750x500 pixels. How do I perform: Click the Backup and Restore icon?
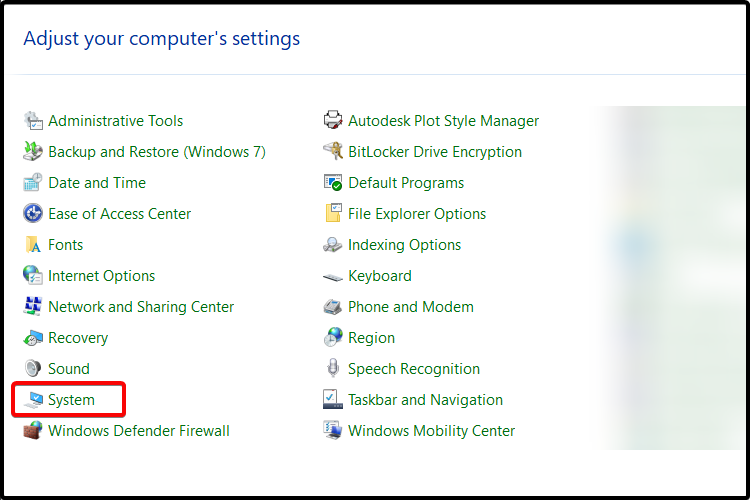pyautogui.click(x=33, y=152)
